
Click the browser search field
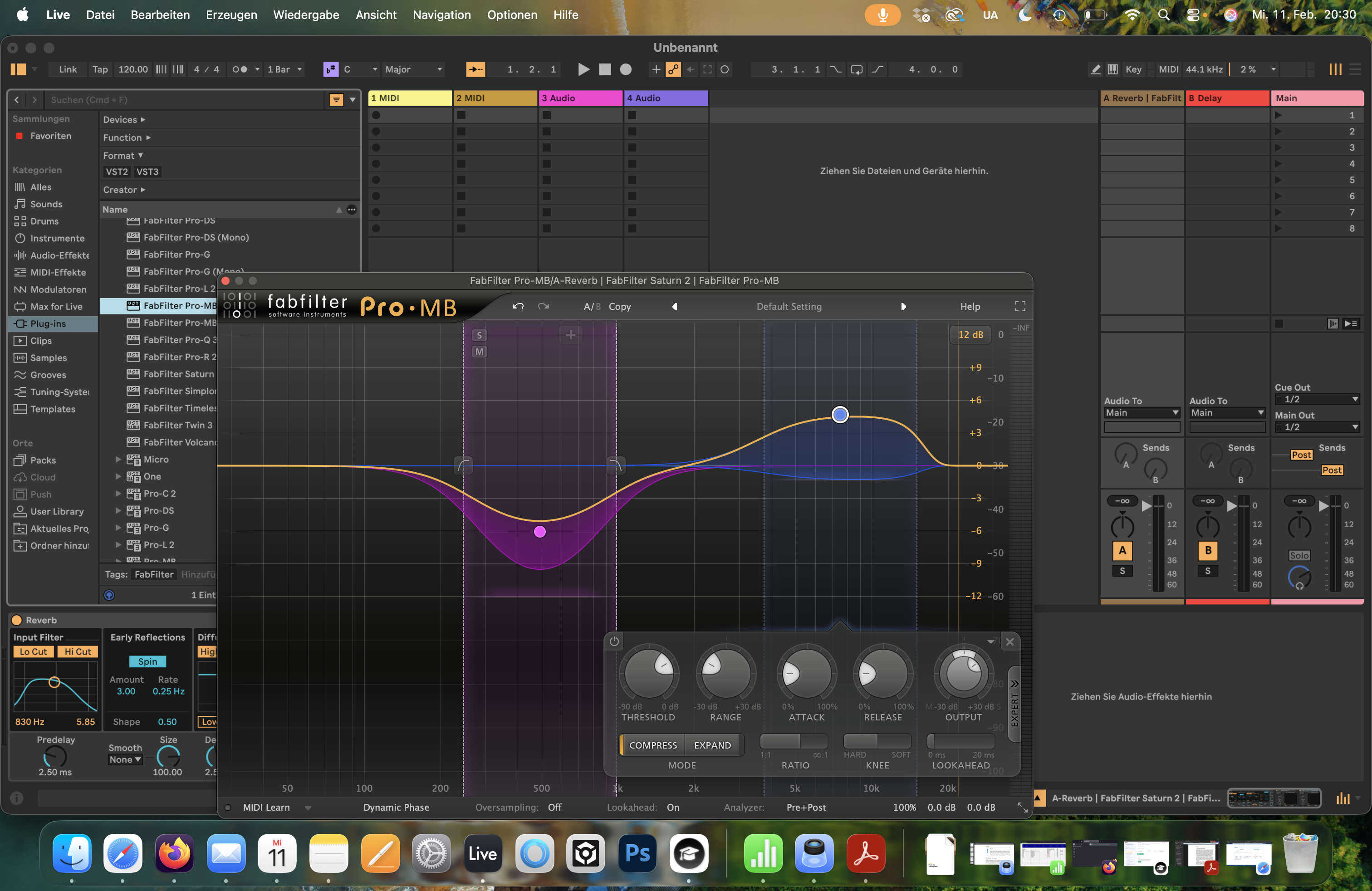click(x=173, y=100)
